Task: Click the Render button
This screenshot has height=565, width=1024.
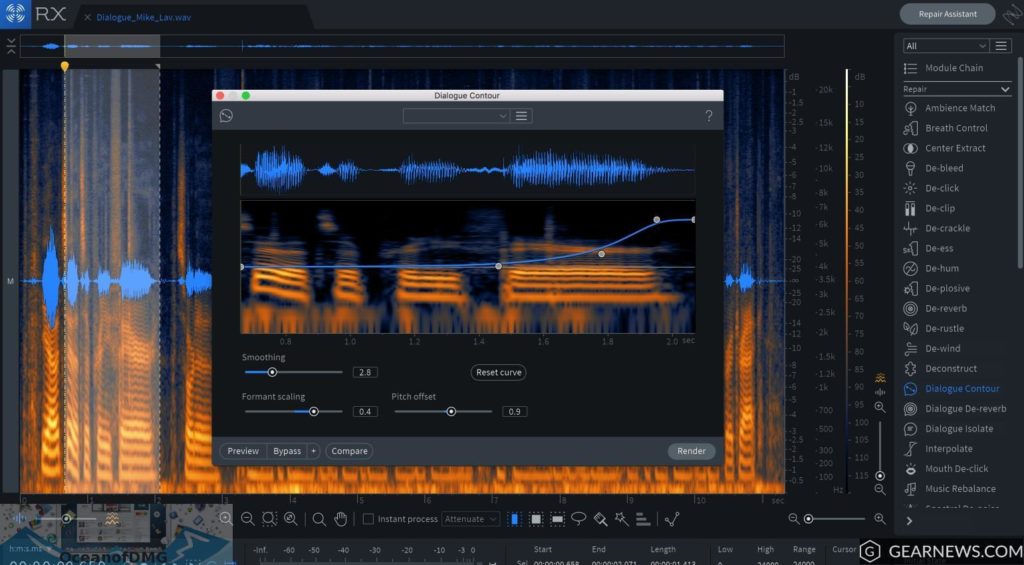Action: (x=691, y=451)
